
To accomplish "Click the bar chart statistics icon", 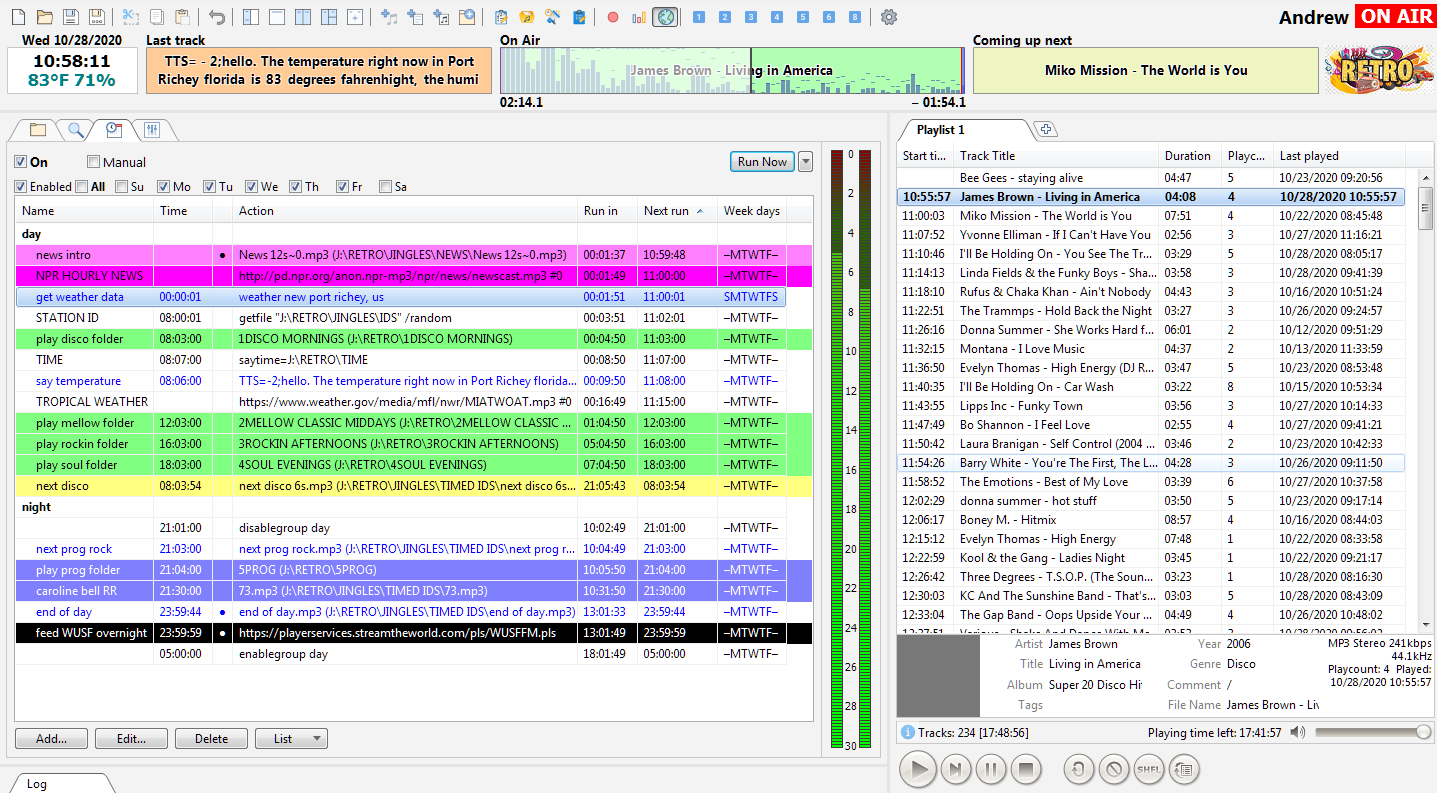I will click(639, 17).
